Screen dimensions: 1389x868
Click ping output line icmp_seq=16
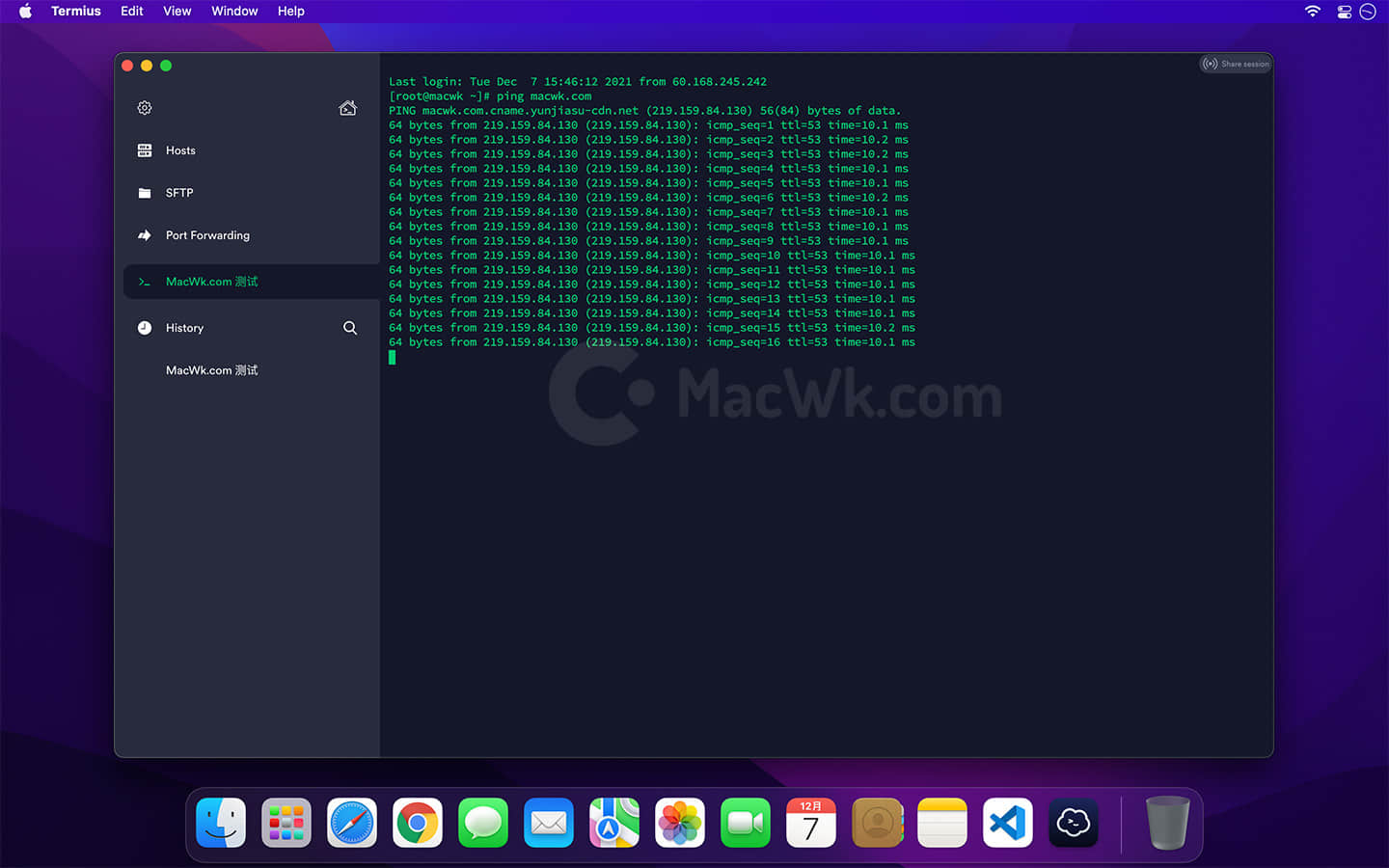tap(652, 342)
